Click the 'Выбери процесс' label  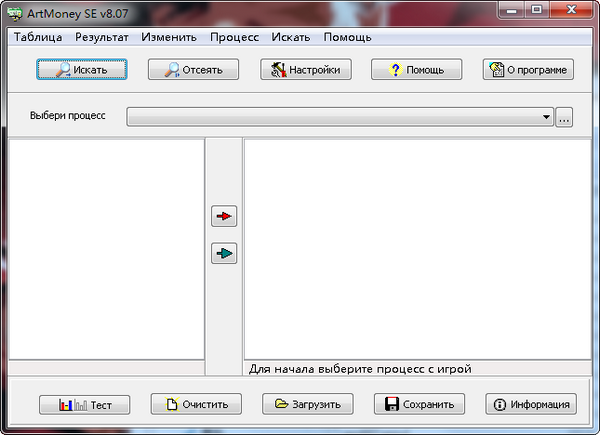pyautogui.click(x=68, y=116)
